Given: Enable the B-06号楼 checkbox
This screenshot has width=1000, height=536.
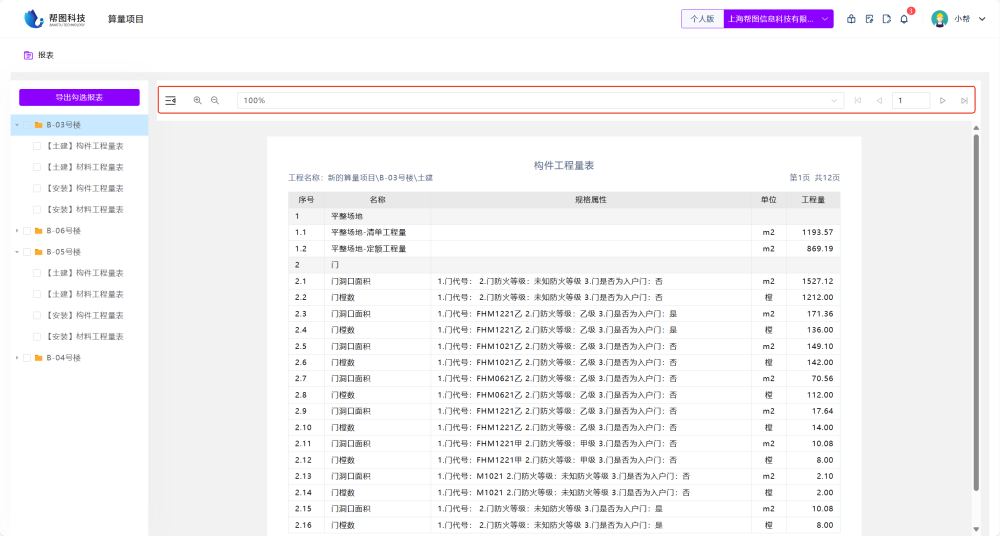Looking at the screenshot, I should 27,231.
